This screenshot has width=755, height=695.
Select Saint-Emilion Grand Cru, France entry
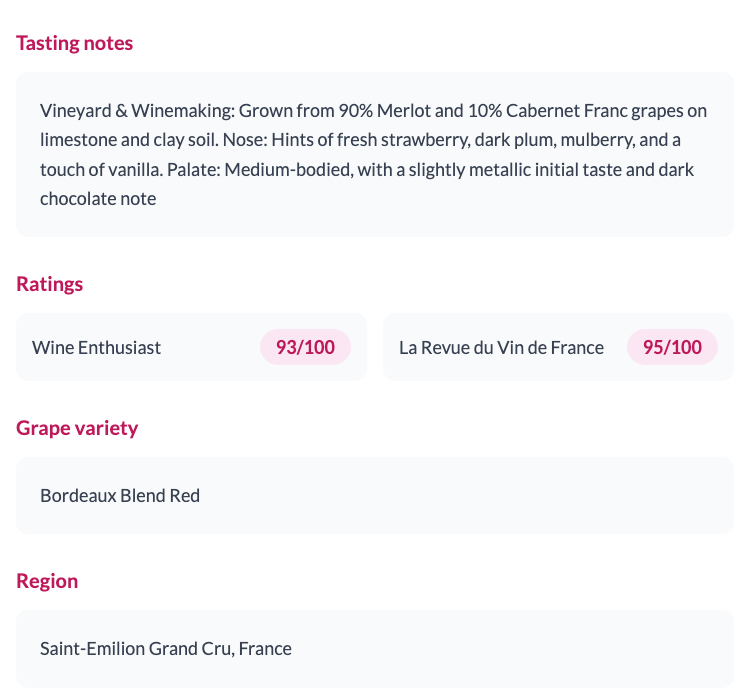[166, 648]
